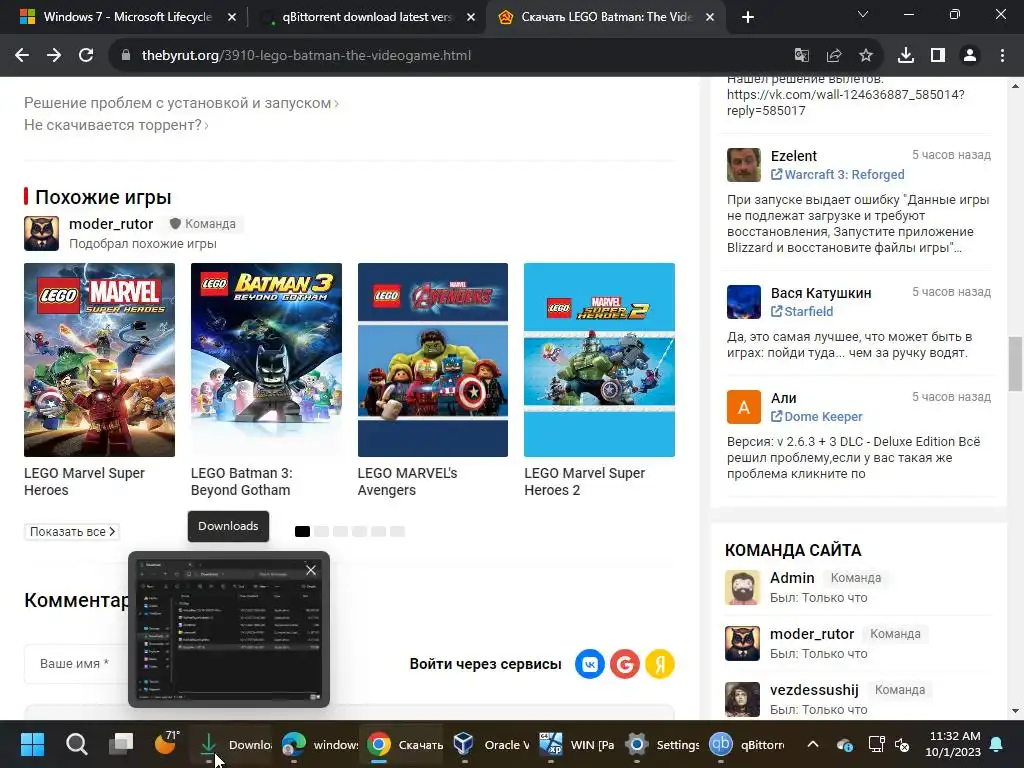Click 'Показать все' button

(72, 532)
